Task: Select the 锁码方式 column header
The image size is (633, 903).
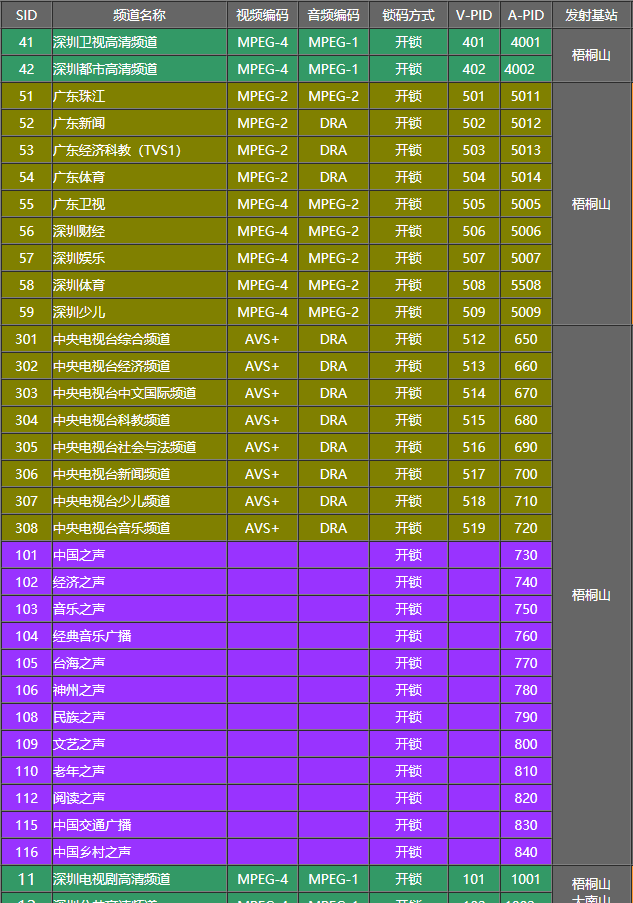Action: click(x=408, y=15)
